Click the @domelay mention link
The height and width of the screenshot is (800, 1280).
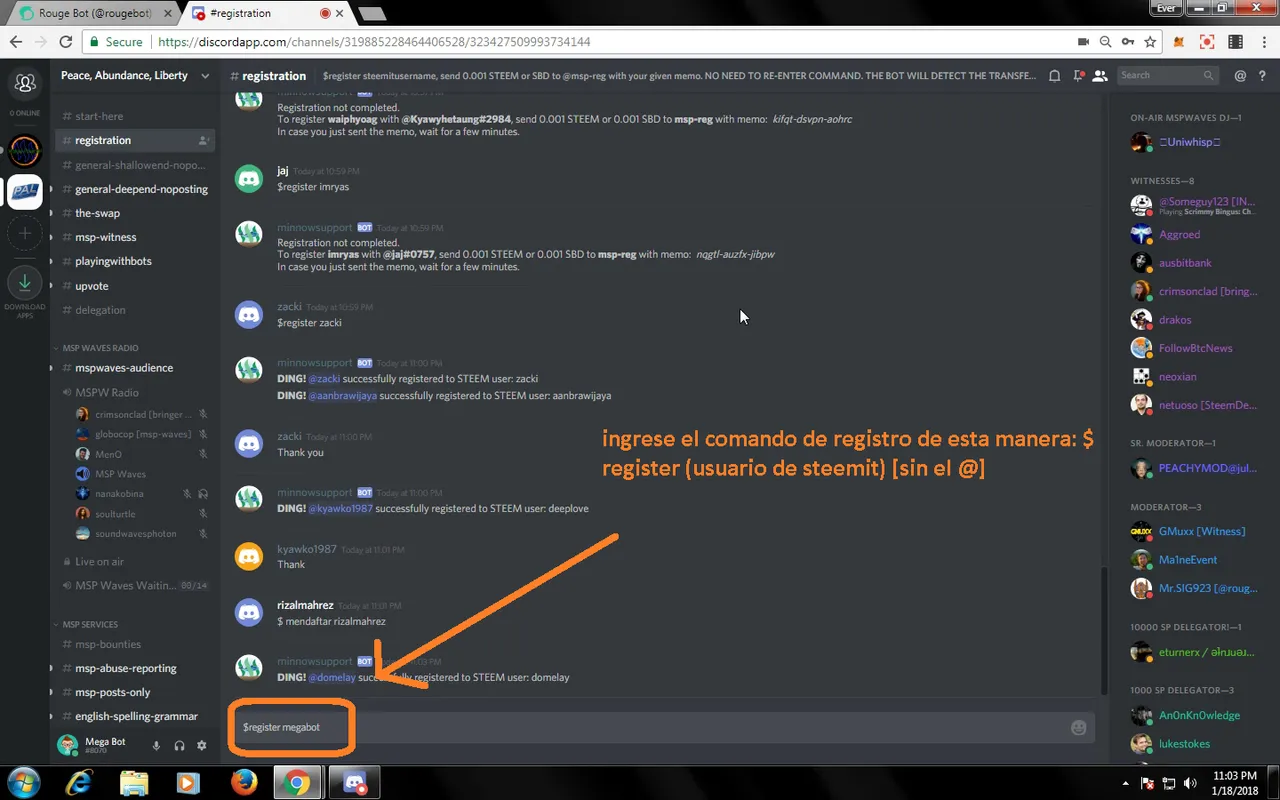(x=331, y=678)
